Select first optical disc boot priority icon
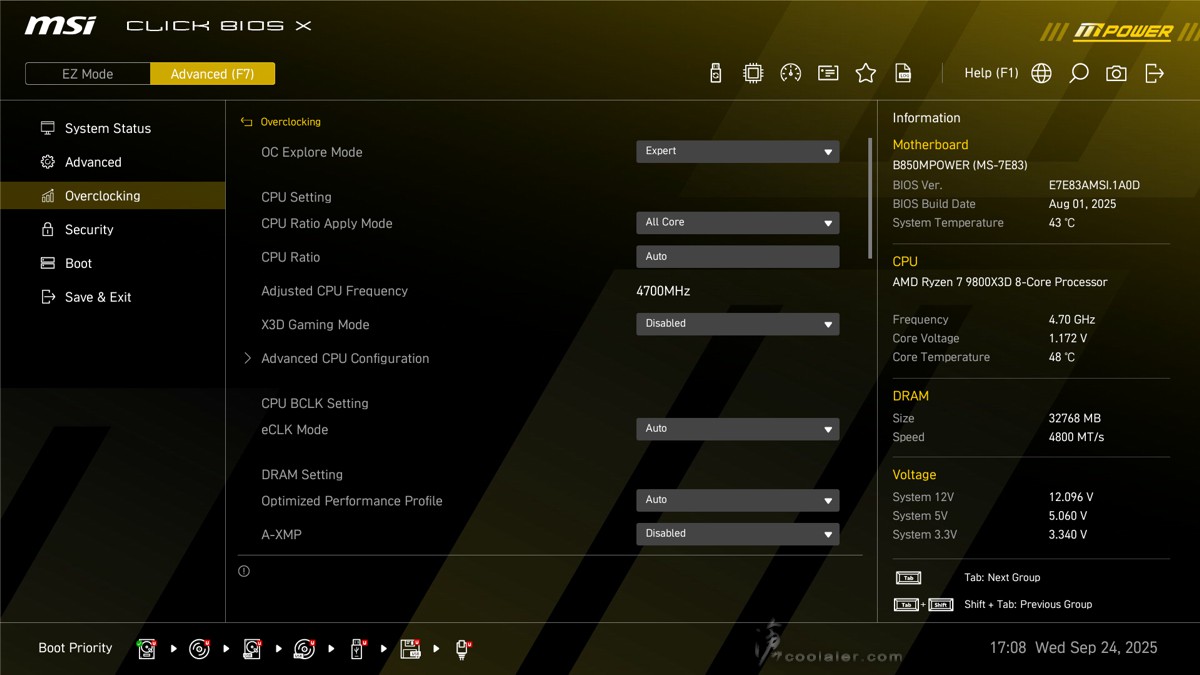This screenshot has height=675, width=1200. pyautogui.click(x=200, y=648)
